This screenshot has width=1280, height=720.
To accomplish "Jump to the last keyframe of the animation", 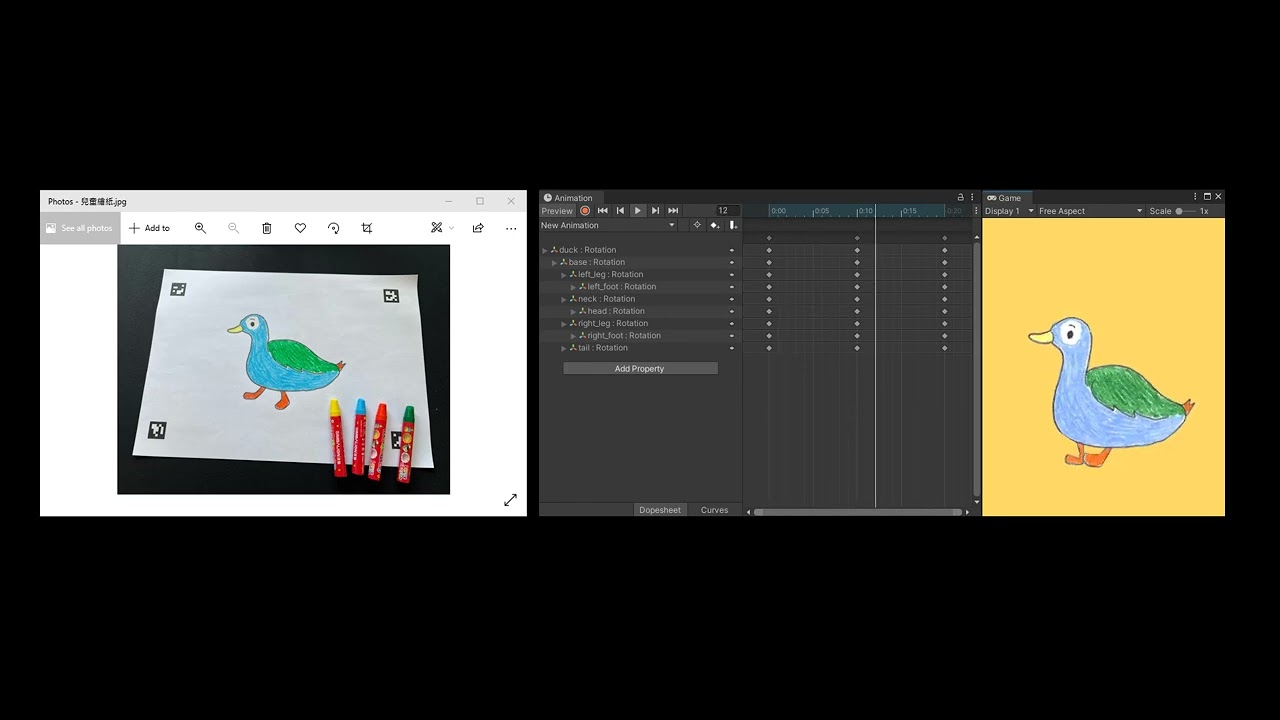I will [673, 211].
